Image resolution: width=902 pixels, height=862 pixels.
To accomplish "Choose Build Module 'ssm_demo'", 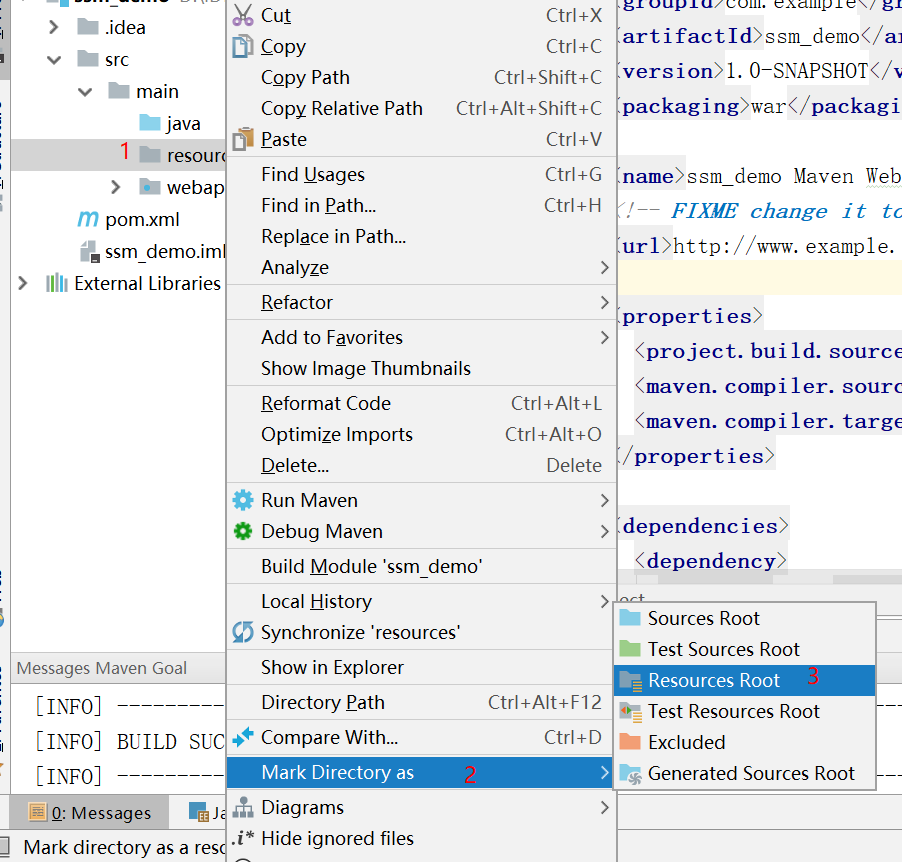I will point(421,566).
